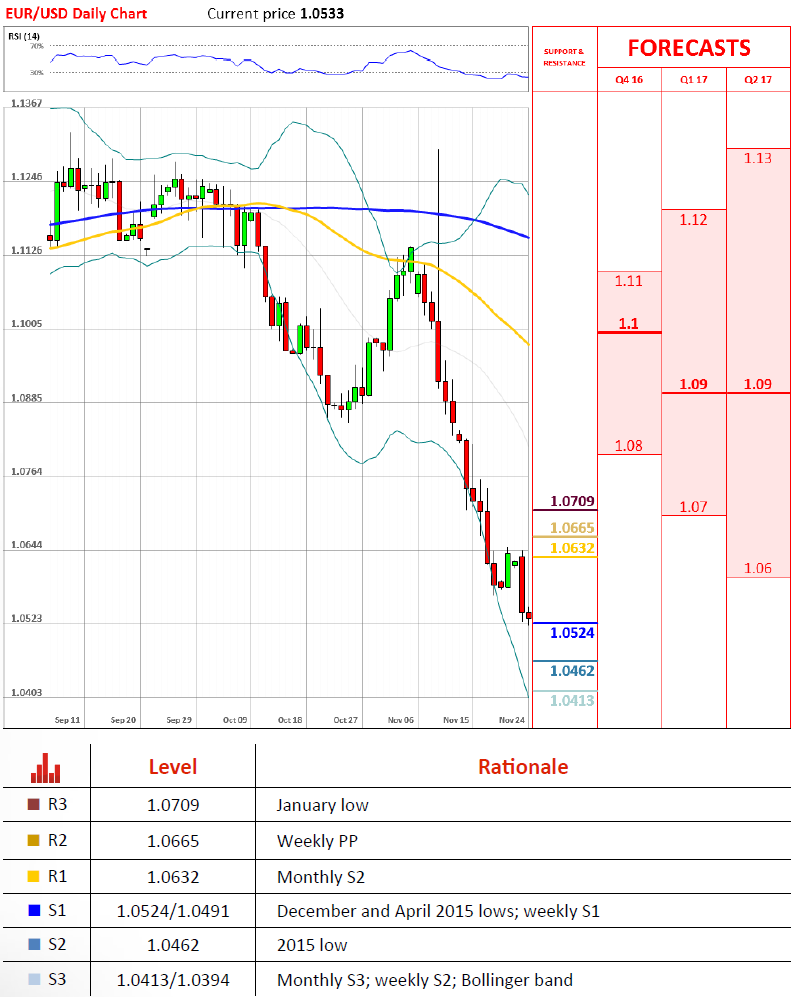Select the Q1 17 column header
The image size is (792, 997).
tap(693, 79)
